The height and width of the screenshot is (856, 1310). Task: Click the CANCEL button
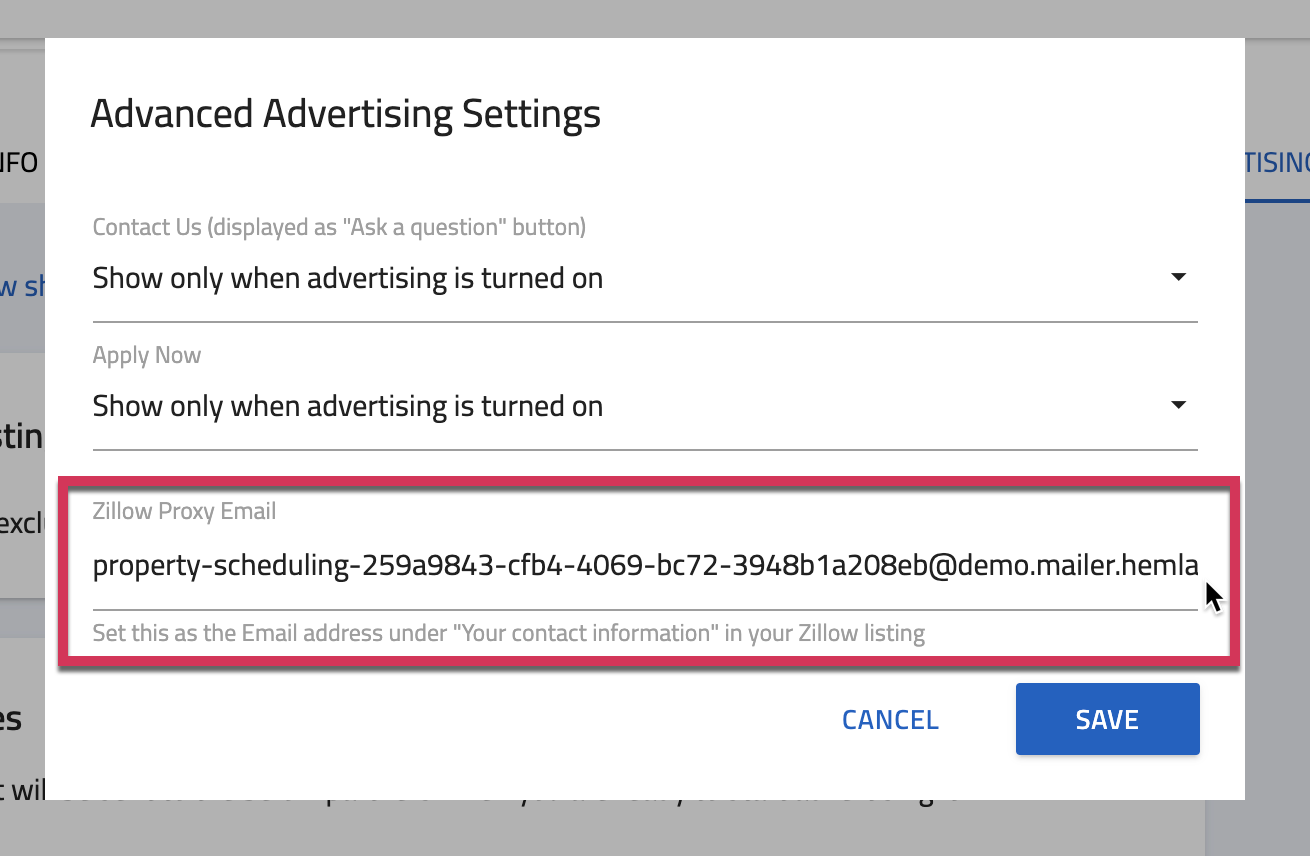[x=890, y=720]
